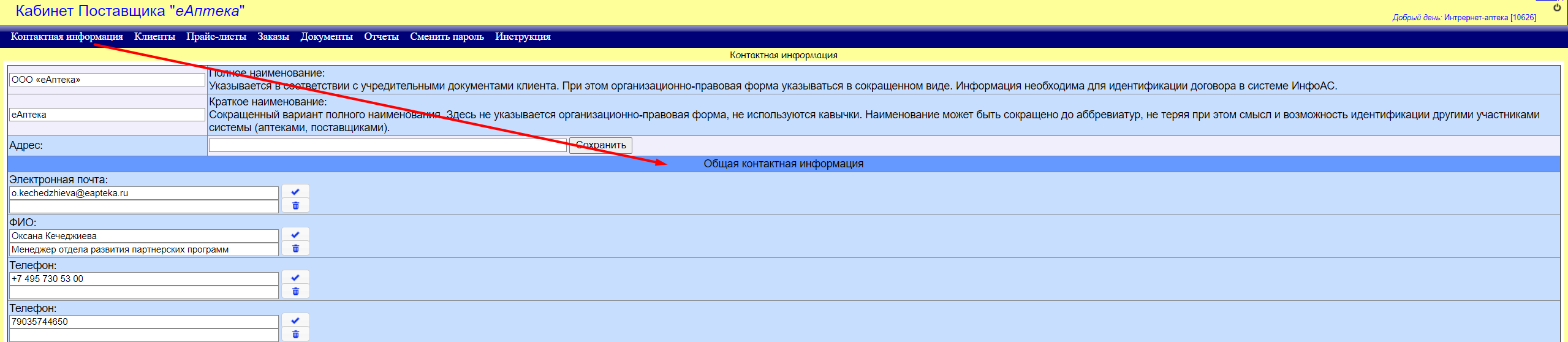This screenshot has width=1568, height=342.
Task: Delete the email entry using trash icon
Action: click(x=295, y=206)
